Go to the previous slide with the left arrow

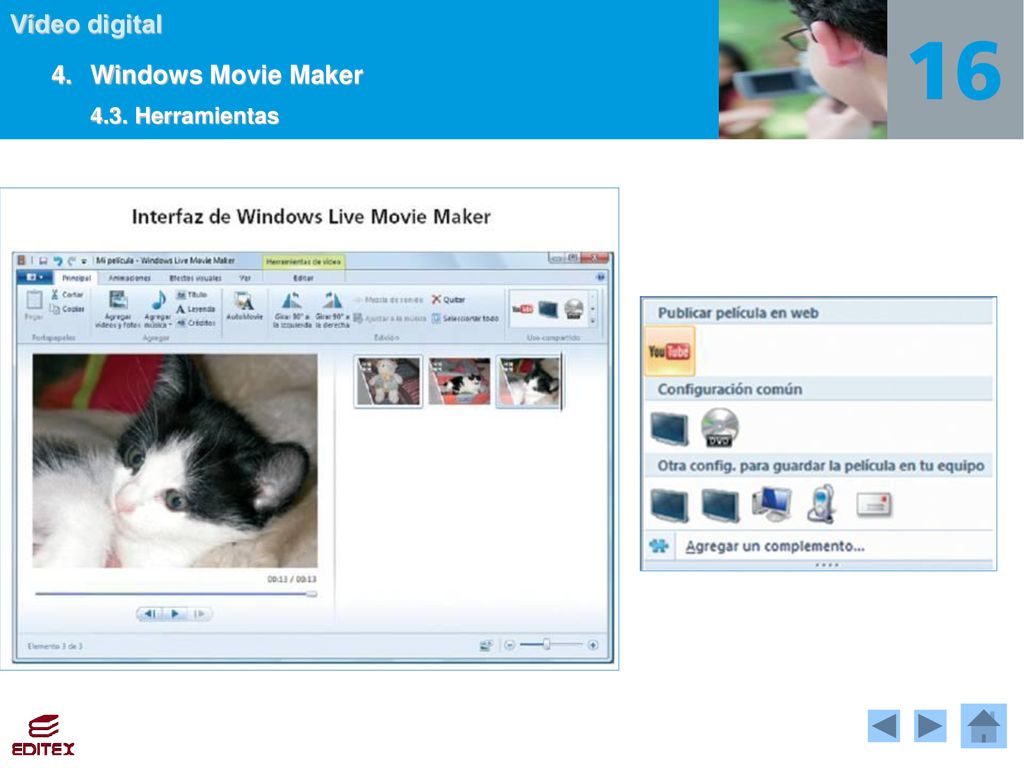(x=884, y=726)
